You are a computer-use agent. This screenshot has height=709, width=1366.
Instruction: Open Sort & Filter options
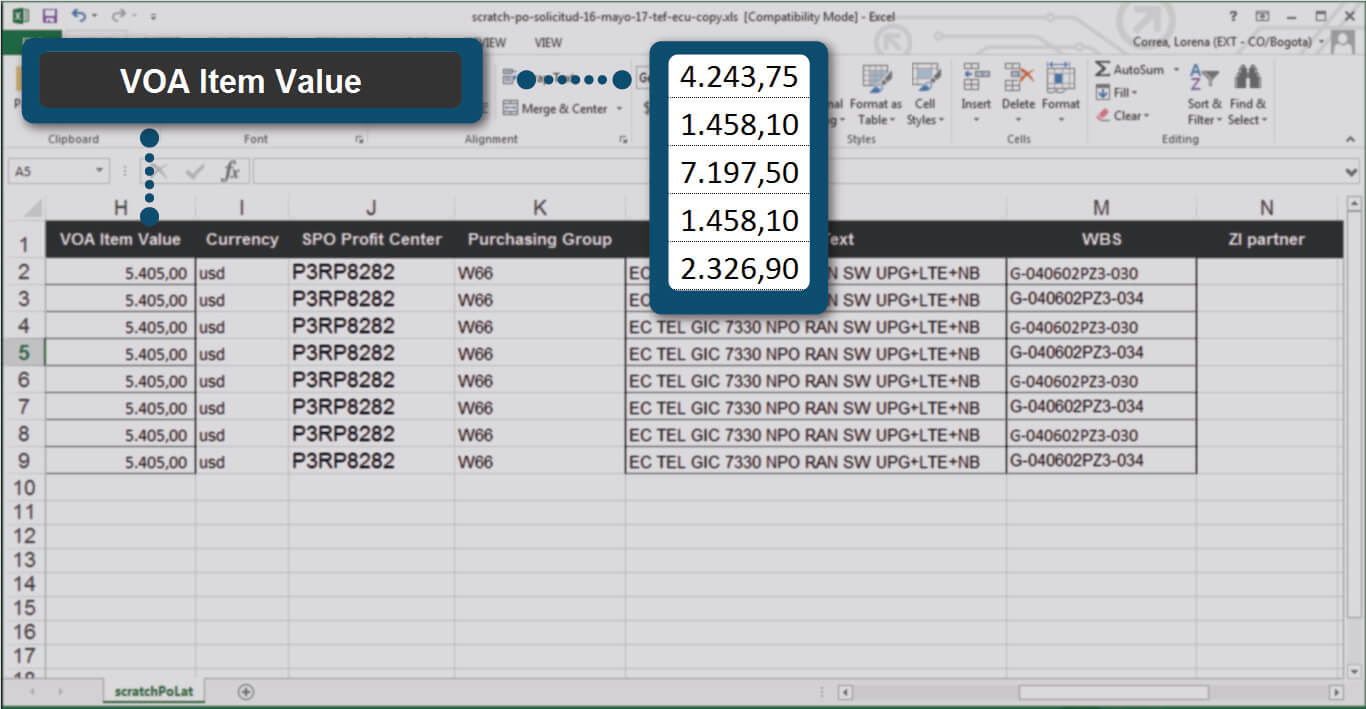point(1204,96)
